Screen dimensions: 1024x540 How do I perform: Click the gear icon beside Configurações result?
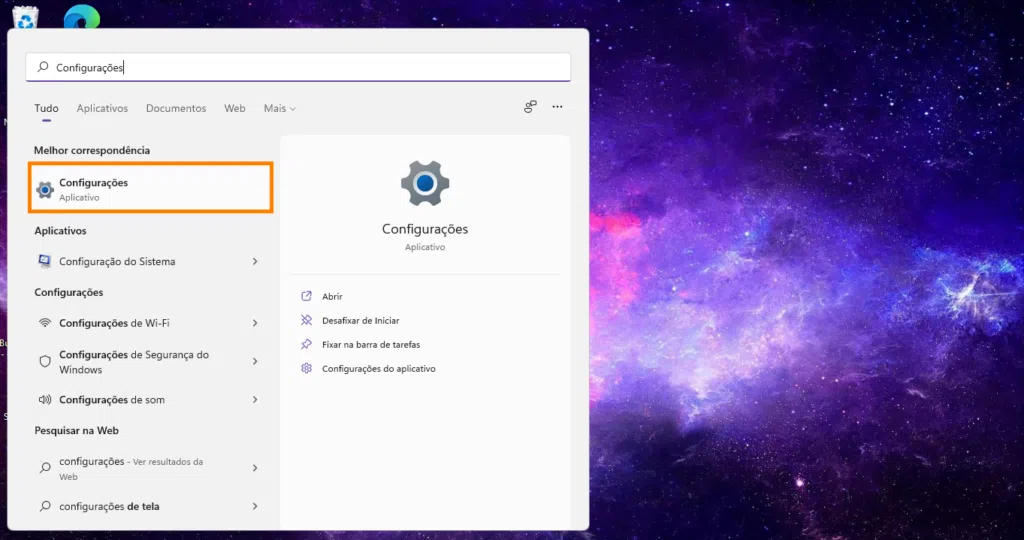(45, 190)
